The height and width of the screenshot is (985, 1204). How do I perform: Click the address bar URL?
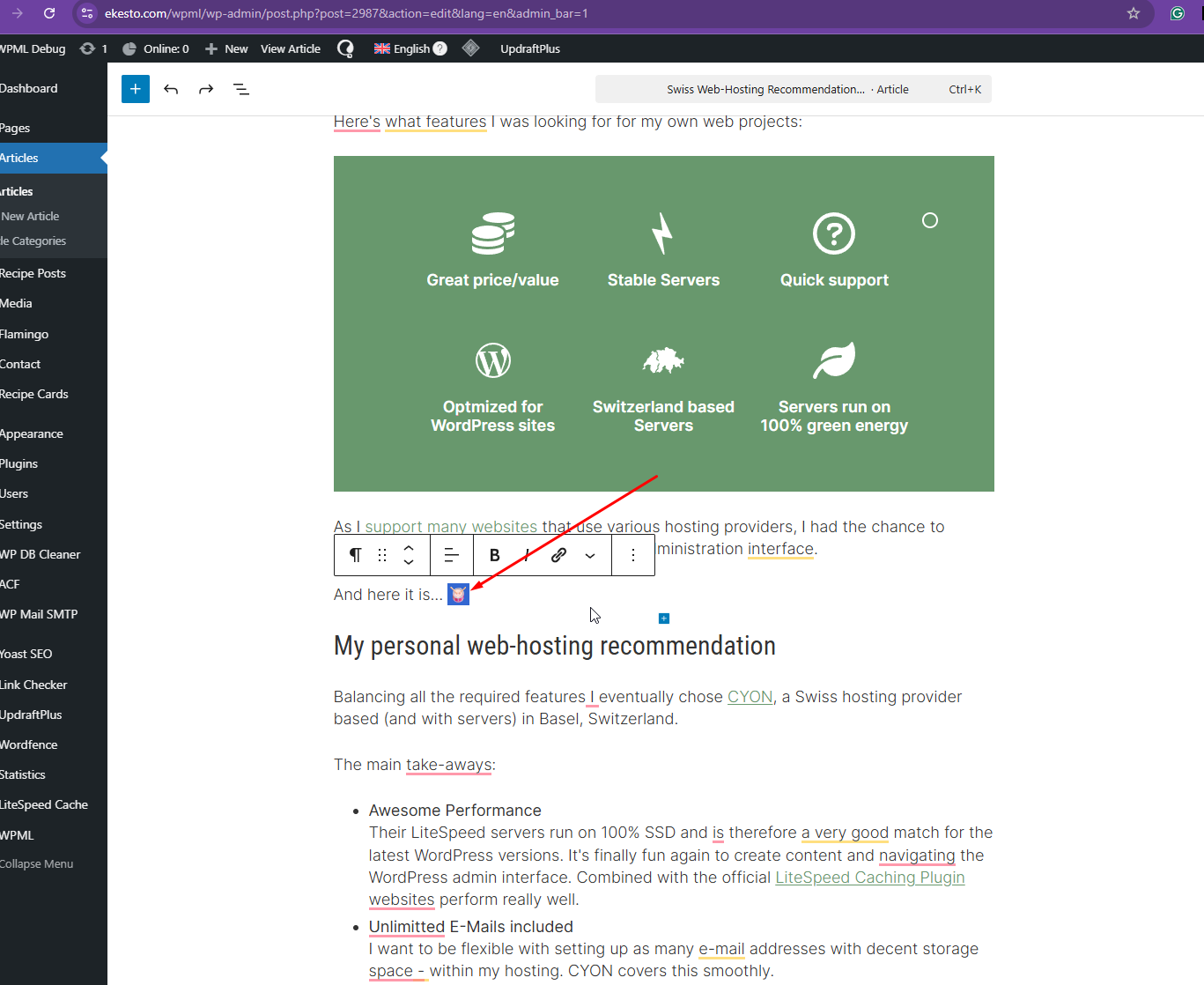coord(346,13)
